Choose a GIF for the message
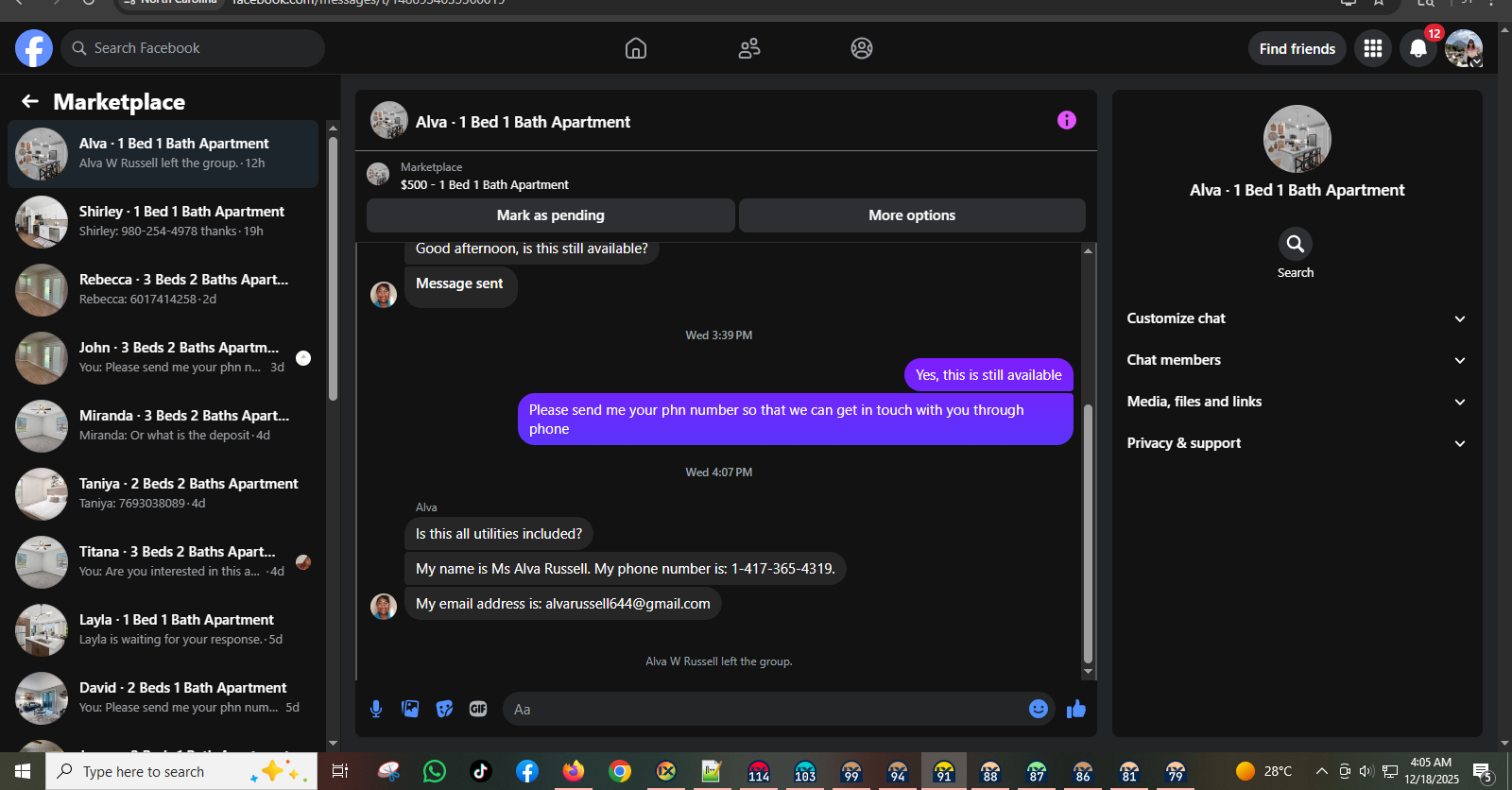Viewport: 1512px width, 790px height. [478, 709]
